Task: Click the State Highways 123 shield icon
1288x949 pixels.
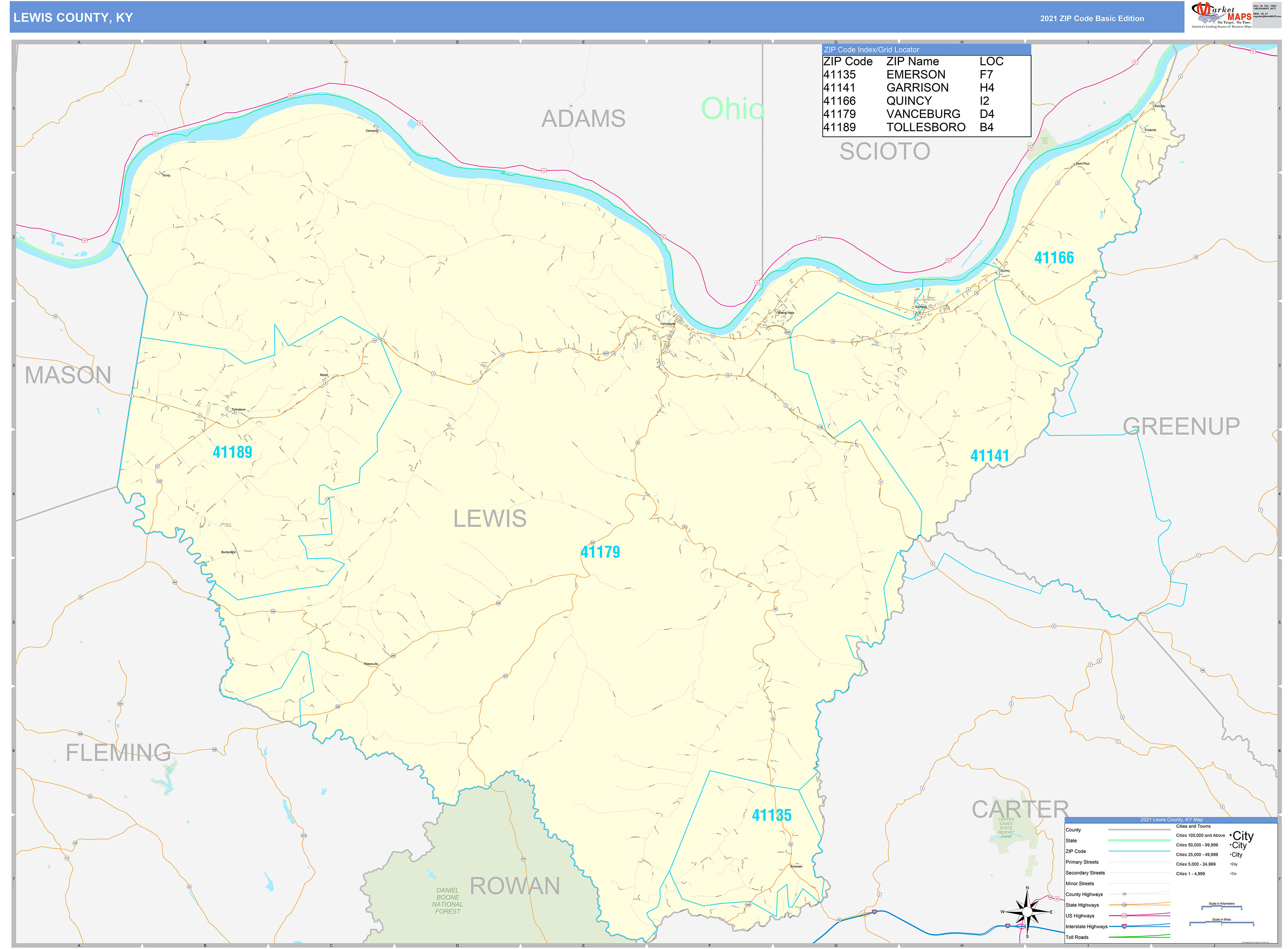Action: click(x=1124, y=905)
